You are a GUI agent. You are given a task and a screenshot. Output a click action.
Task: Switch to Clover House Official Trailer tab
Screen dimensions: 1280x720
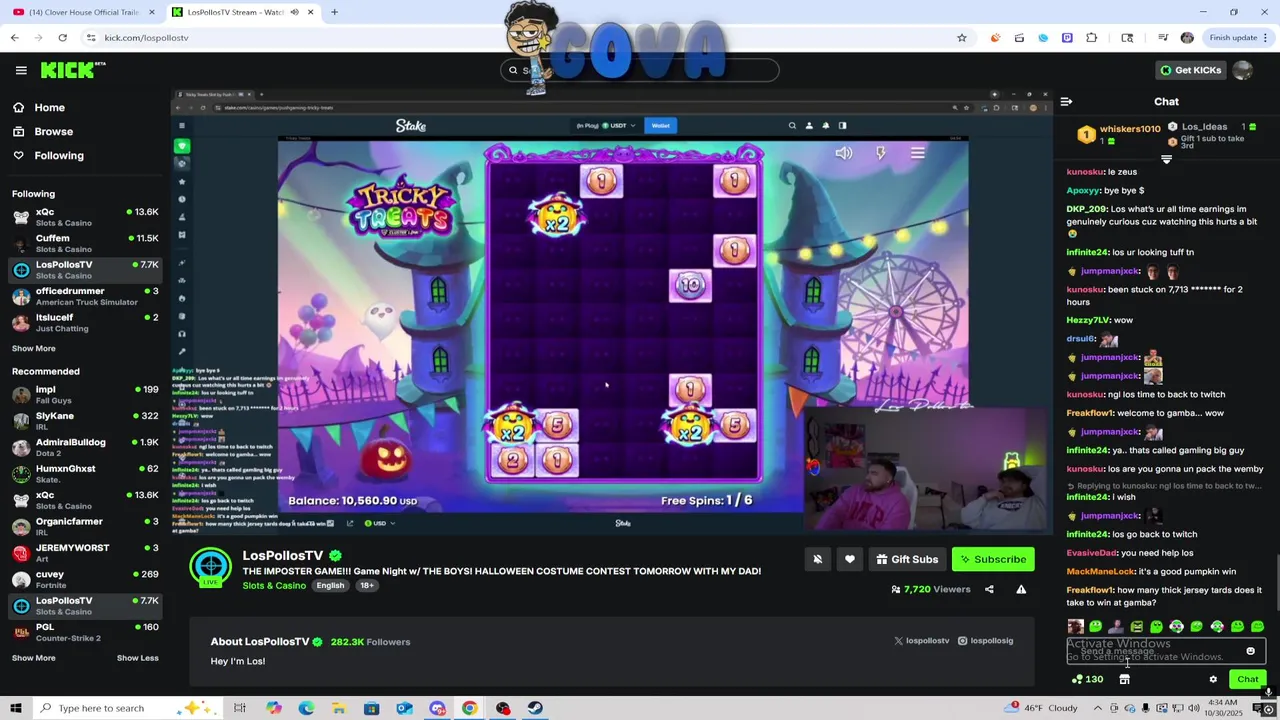tap(82, 12)
